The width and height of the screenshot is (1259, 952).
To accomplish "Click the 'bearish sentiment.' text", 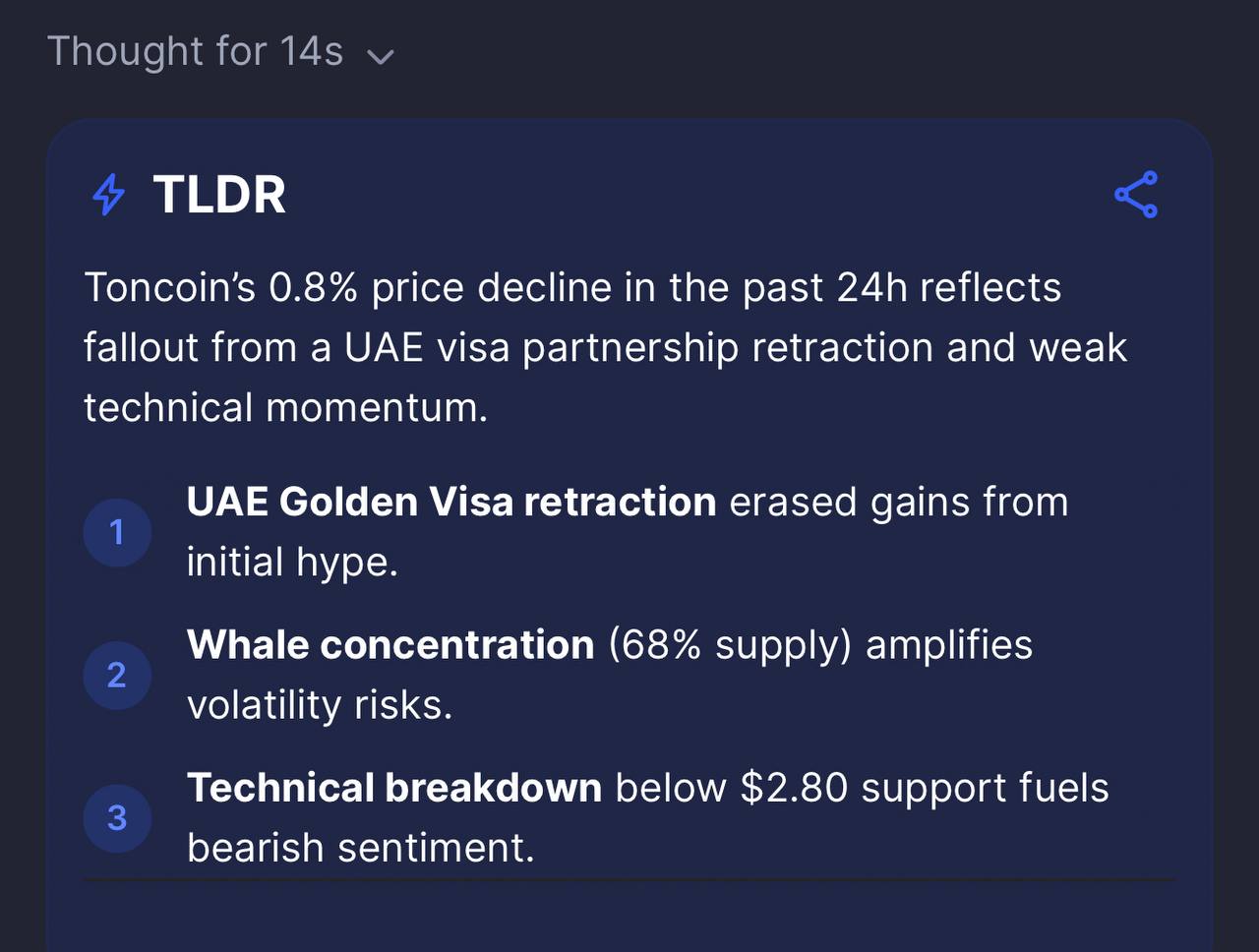I will (361, 848).
